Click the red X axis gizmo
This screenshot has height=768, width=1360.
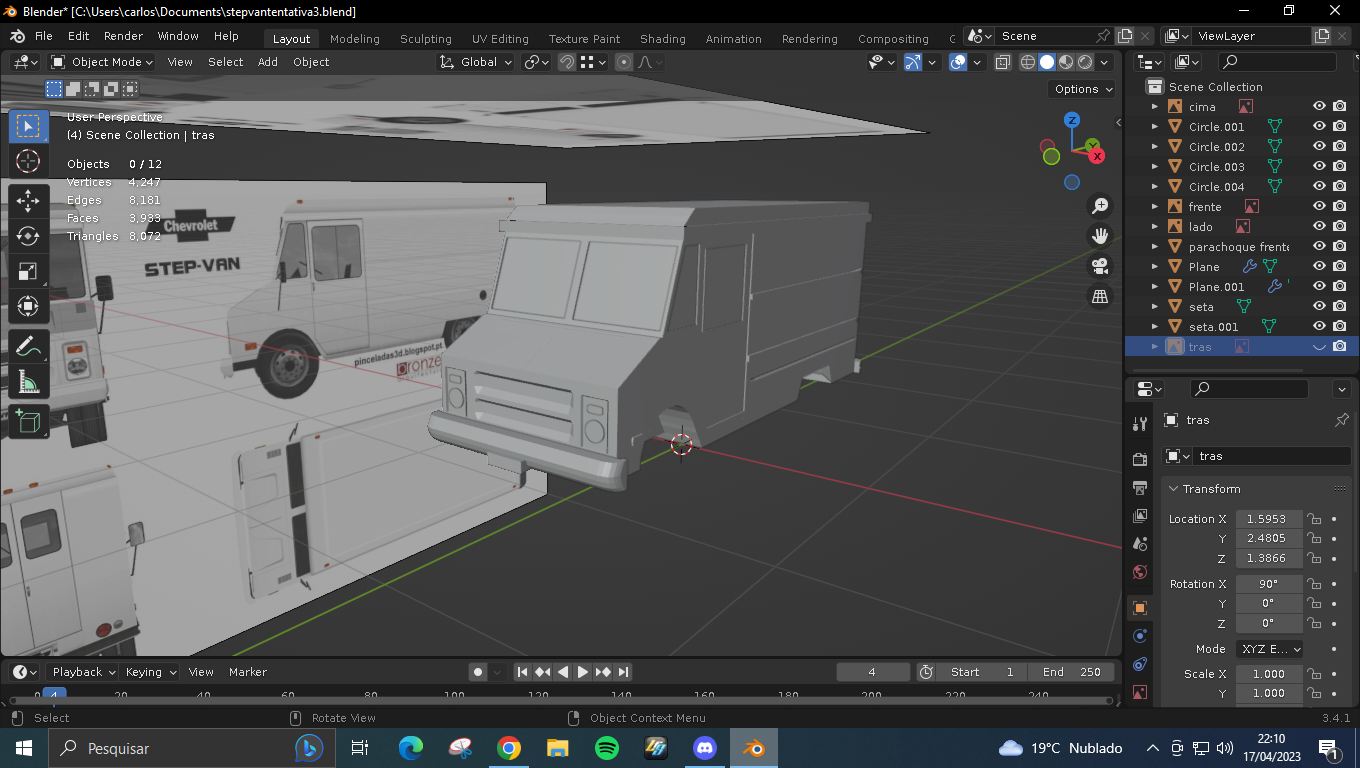[1097, 156]
